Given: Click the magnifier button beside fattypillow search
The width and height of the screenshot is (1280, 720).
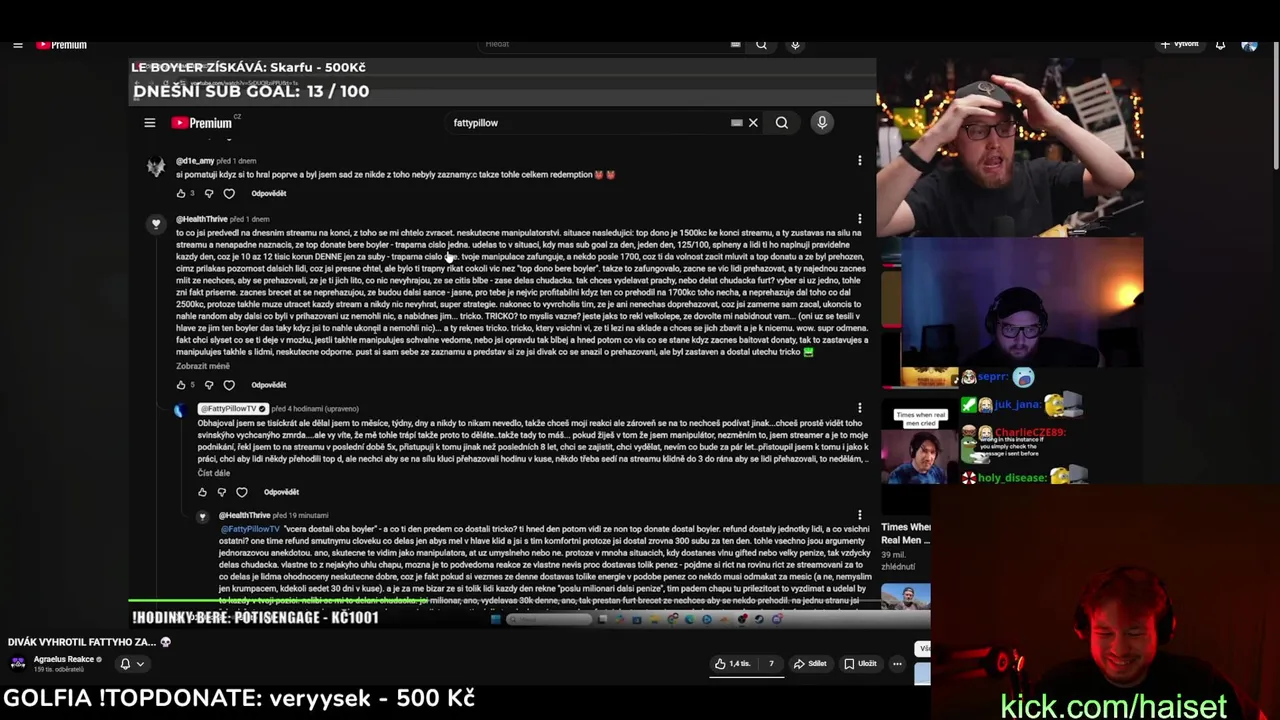Looking at the screenshot, I should pyautogui.click(x=782, y=123).
